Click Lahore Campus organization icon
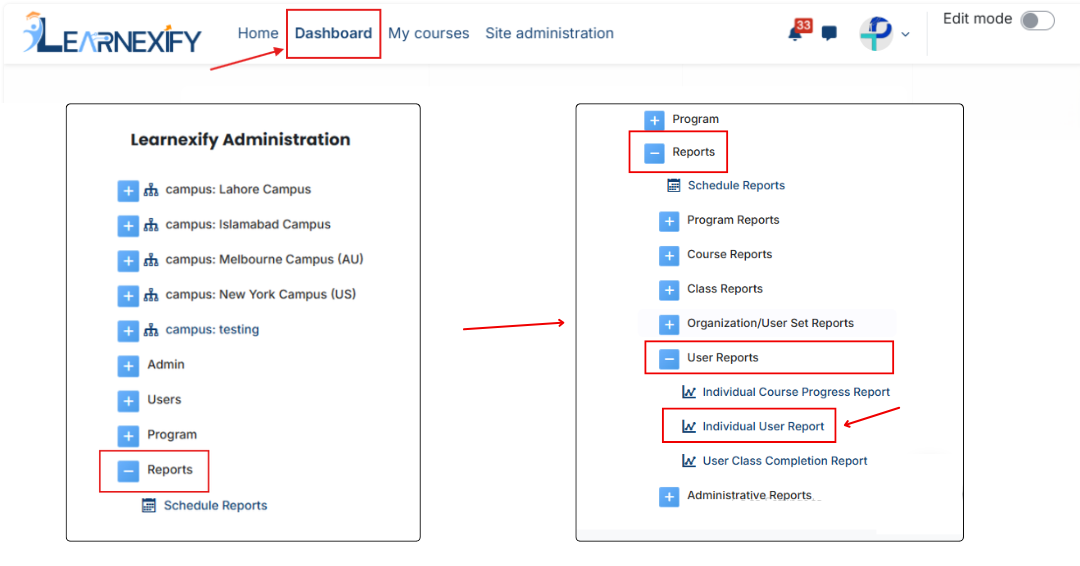1080x566 pixels. [x=151, y=190]
